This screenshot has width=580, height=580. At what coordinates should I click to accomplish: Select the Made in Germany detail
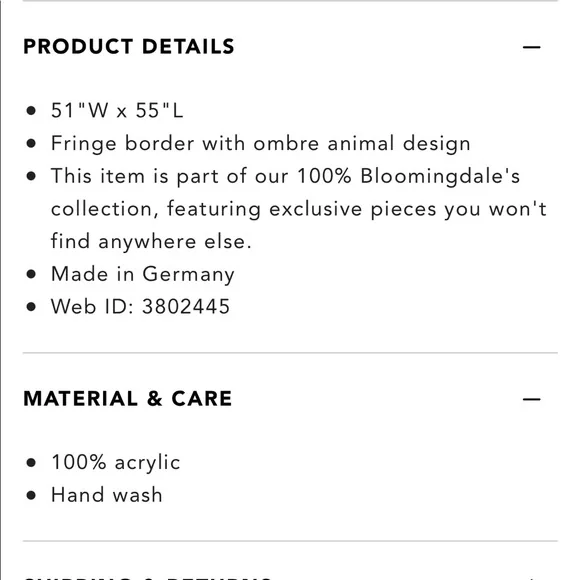pyautogui.click(x=142, y=274)
